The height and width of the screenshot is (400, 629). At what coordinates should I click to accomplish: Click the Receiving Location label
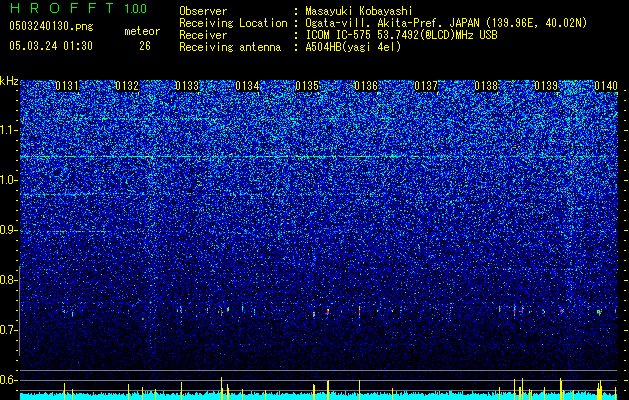tap(233, 23)
